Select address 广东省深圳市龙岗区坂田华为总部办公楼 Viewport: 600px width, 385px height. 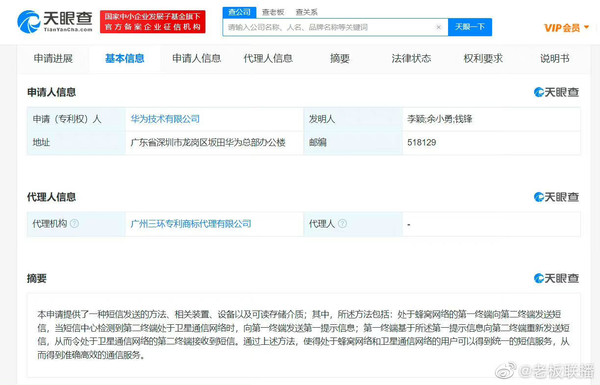click(208, 143)
